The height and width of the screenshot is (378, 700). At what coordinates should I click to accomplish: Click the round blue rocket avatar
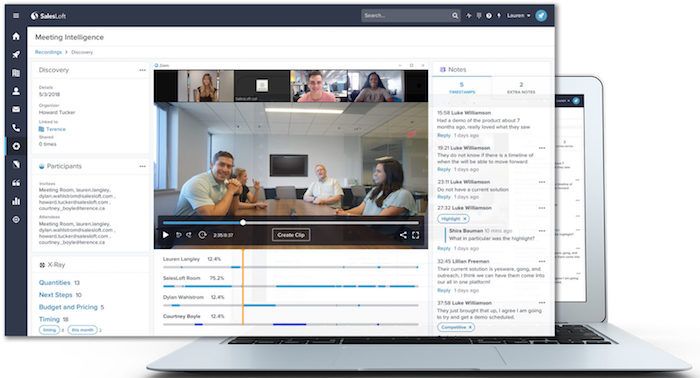pos(541,16)
